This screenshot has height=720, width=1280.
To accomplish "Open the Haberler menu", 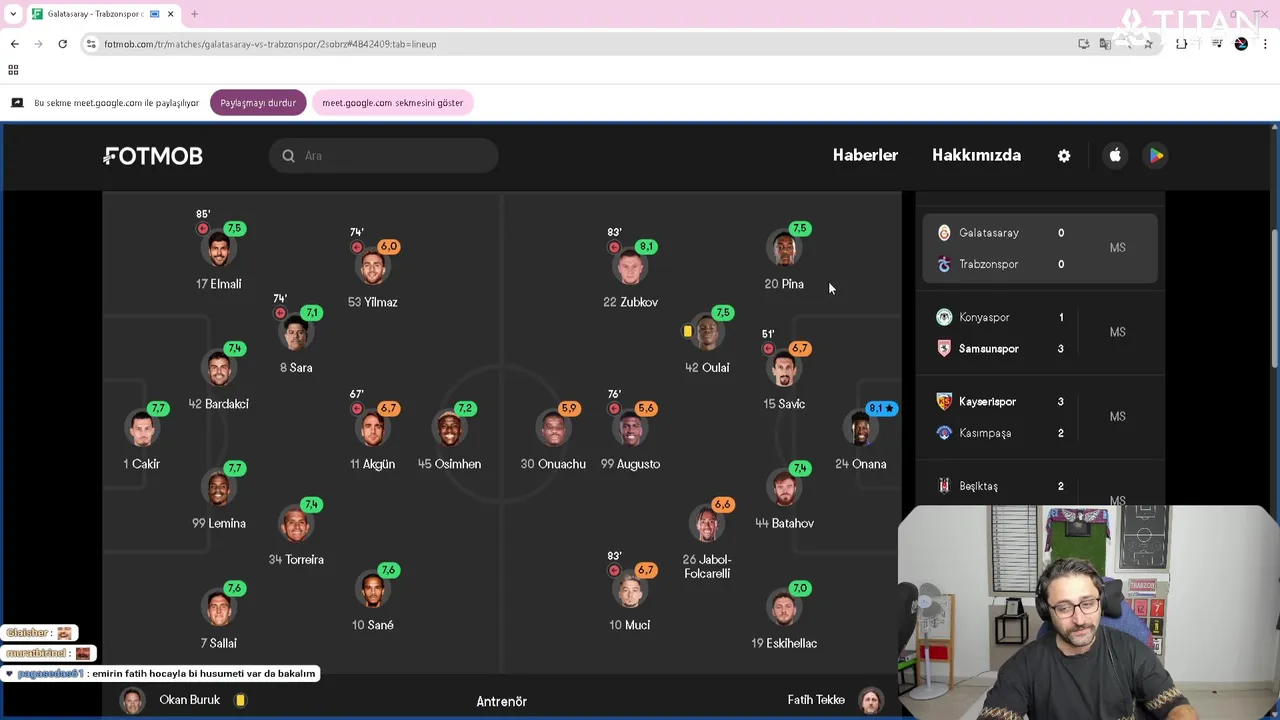I will pyautogui.click(x=865, y=155).
